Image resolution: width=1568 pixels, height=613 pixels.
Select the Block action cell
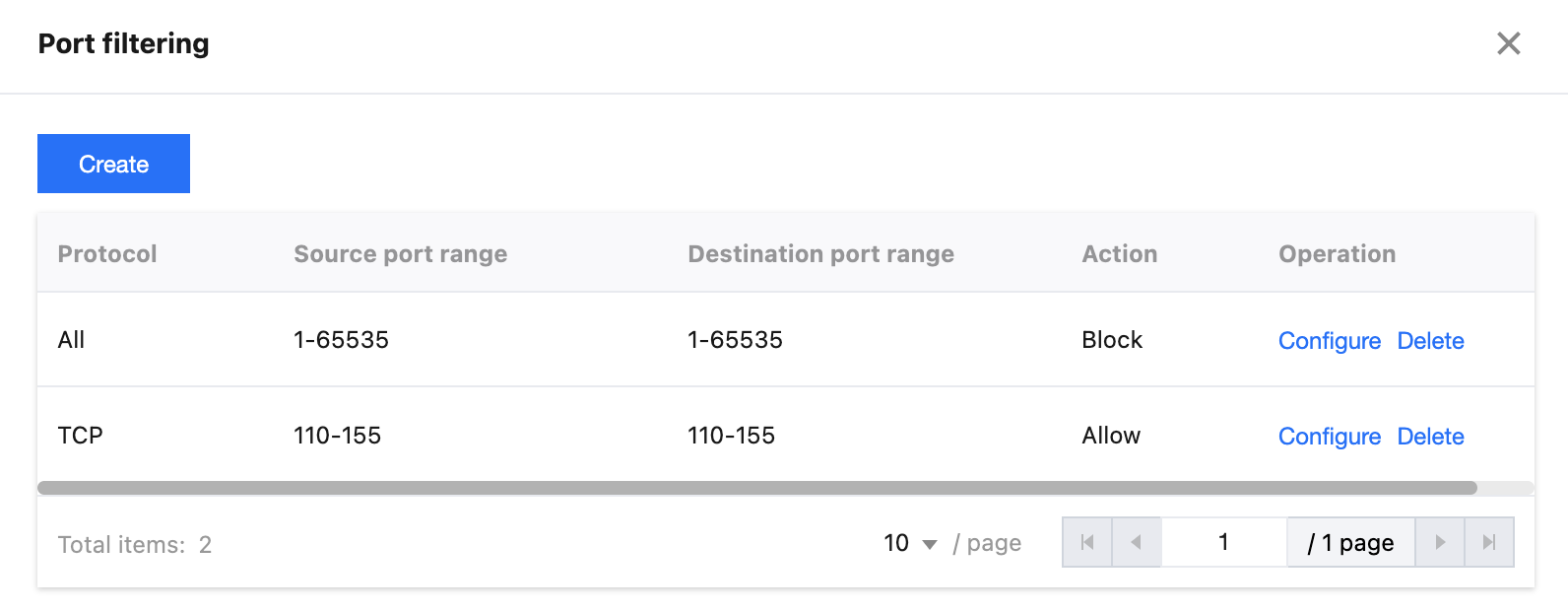tap(1112, 340)
